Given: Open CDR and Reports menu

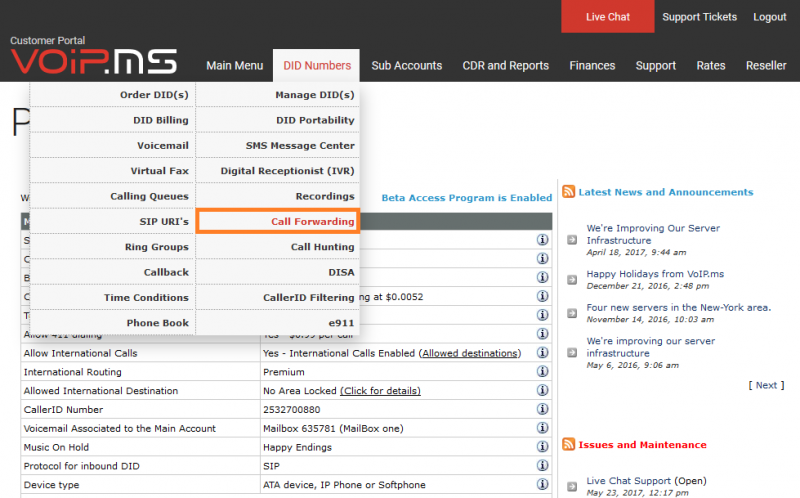Looking at the screenshot, I should (x=506, y=66).
